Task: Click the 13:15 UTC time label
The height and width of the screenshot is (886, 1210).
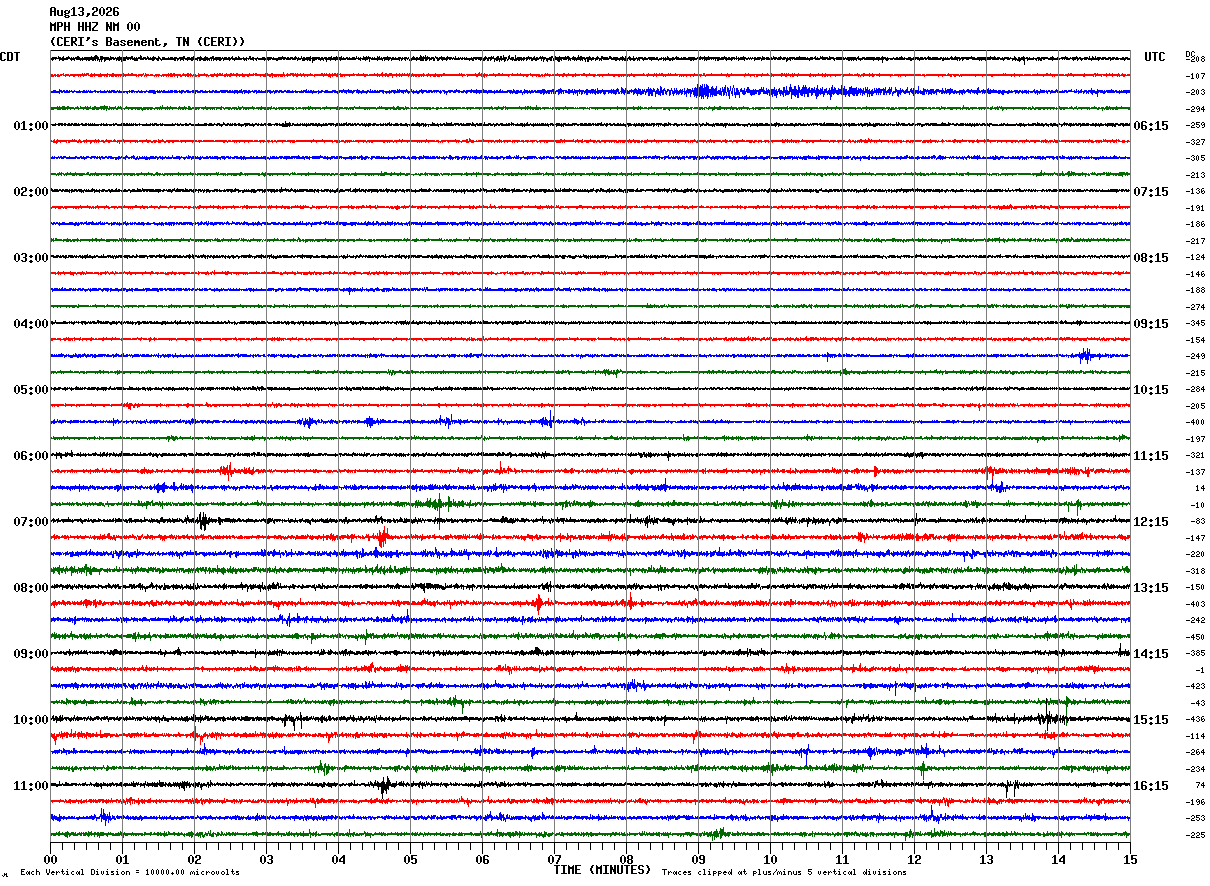Action: pos(1151,588)
